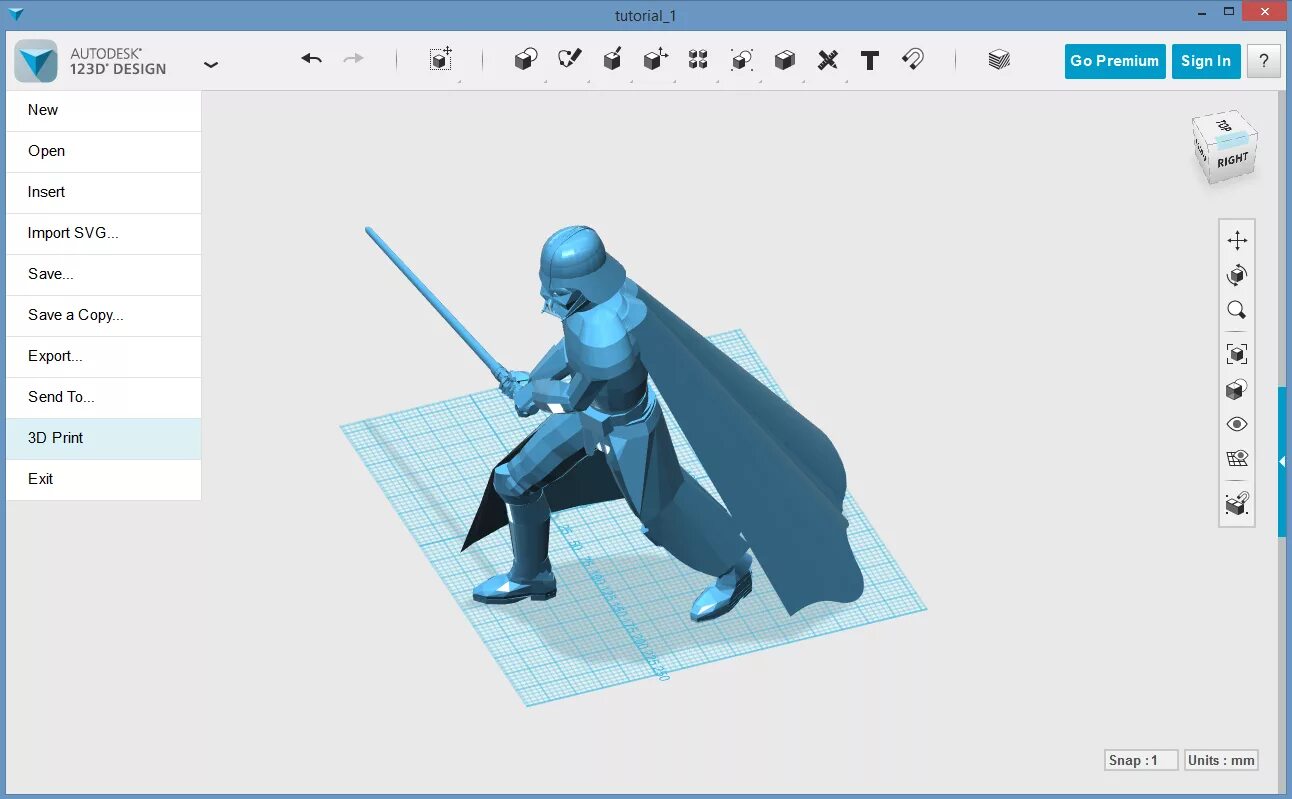Open the visual style cube icon
The height and width of the screenshot is (799, 1292).
[x=1237, y=389]
